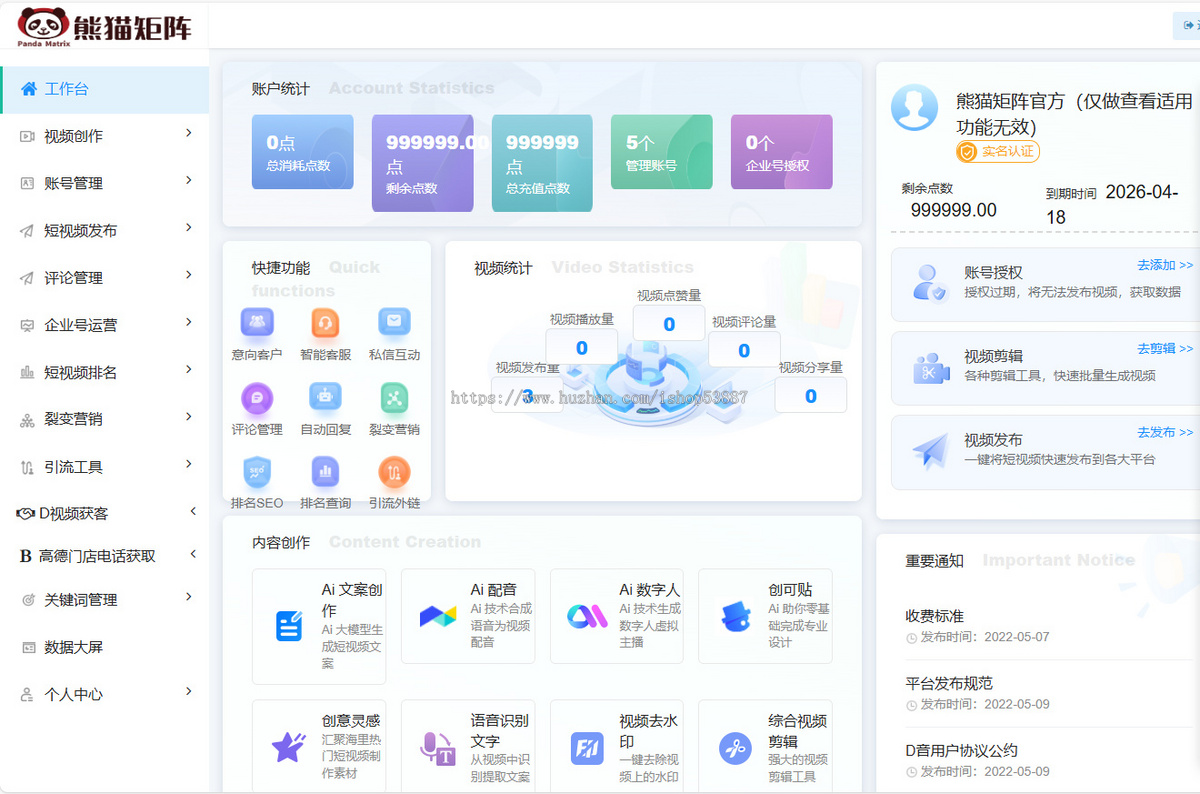The height and width of the screenshot is (794, 1200).
Task: Expand the D视频获客 sidebar menu
Action: pyautogui.click(x=104, y=513)
